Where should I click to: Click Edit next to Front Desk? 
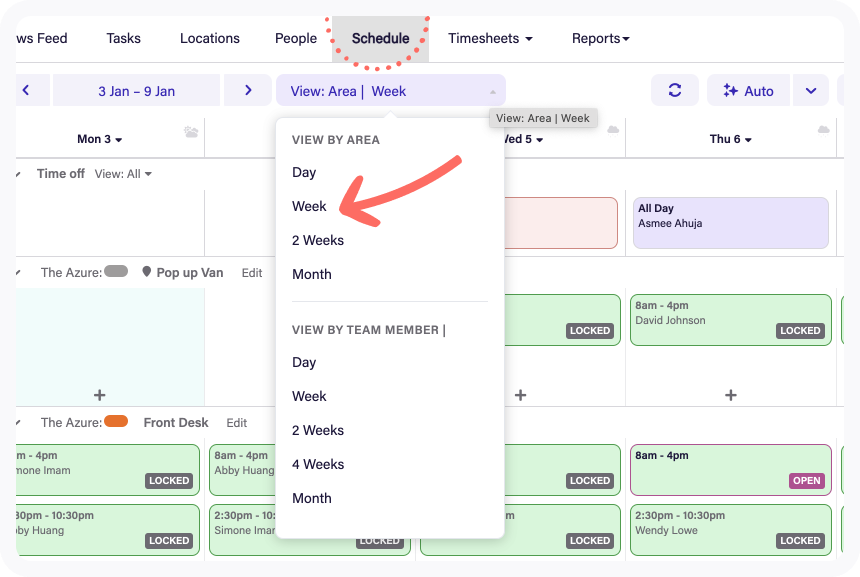tap(236, 423)
